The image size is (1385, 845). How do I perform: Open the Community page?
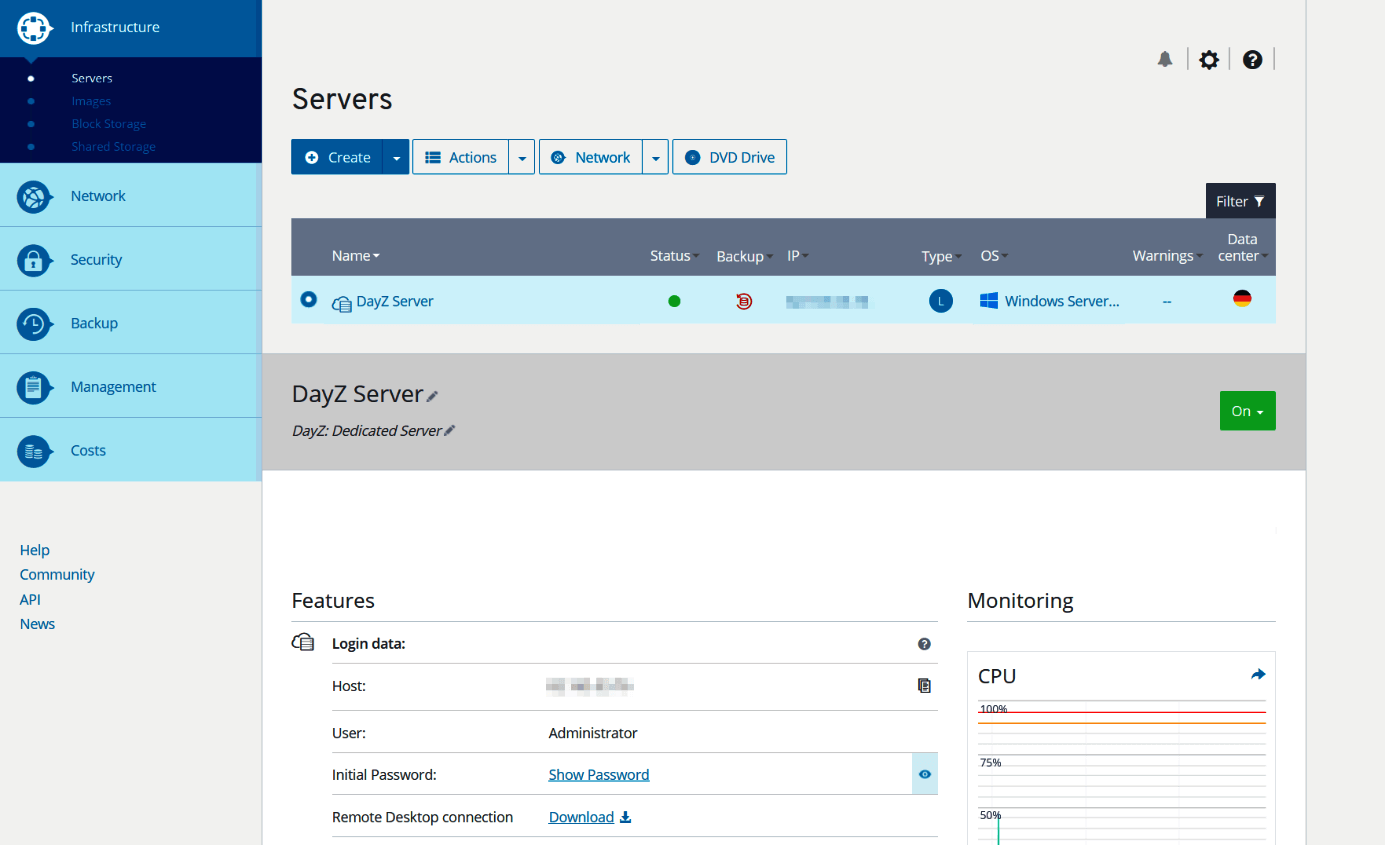click(56, 574)
